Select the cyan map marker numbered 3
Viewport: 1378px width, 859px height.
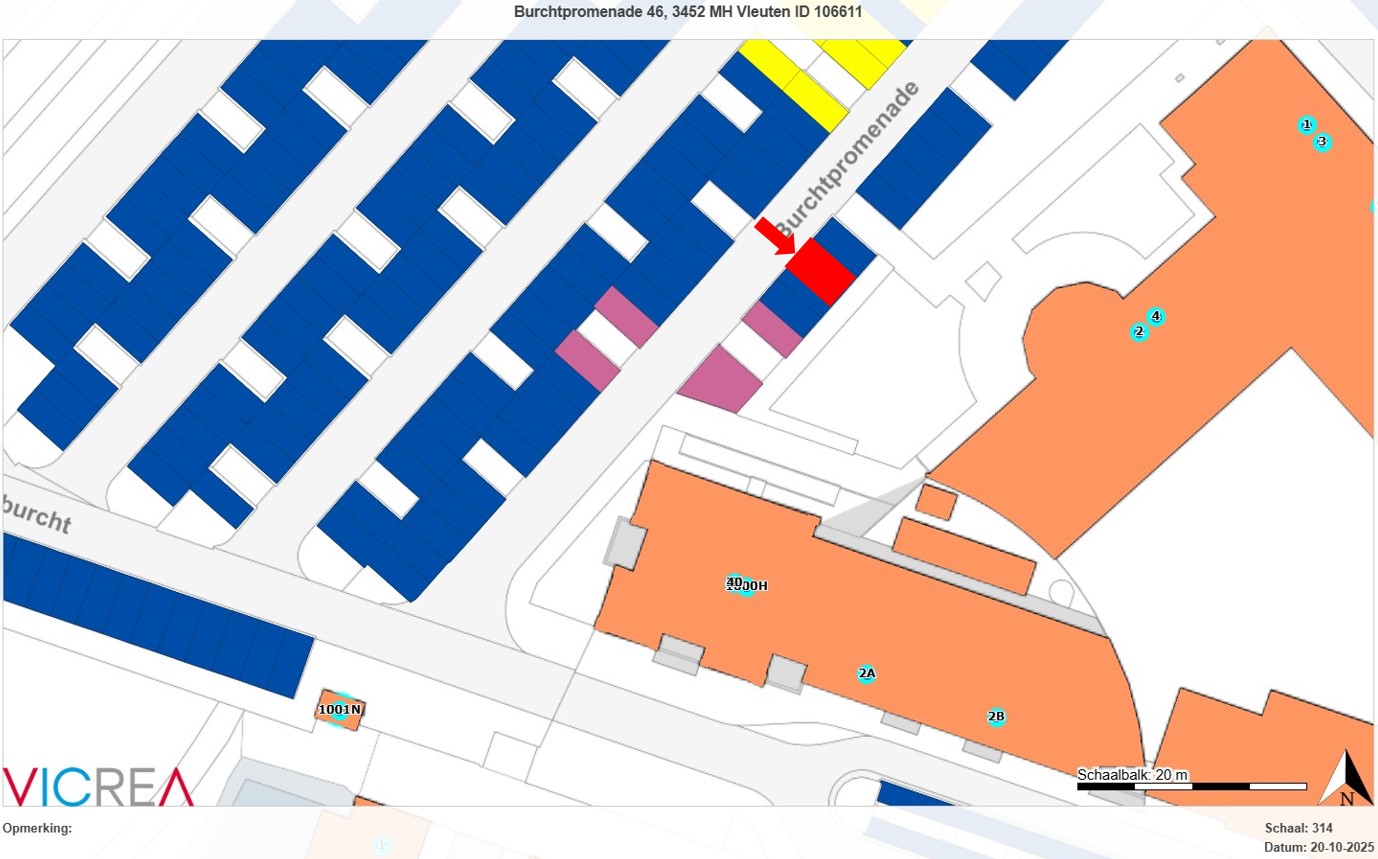[x=1322, y=142]
